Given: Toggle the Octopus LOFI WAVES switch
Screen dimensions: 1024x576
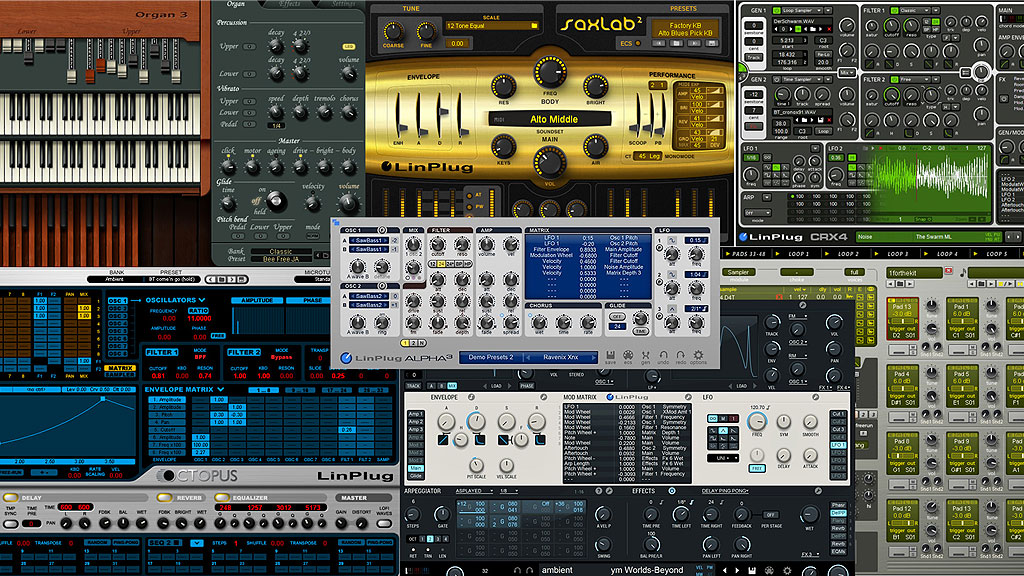Looking at the screenshot, I should click(x=385, y=523).
